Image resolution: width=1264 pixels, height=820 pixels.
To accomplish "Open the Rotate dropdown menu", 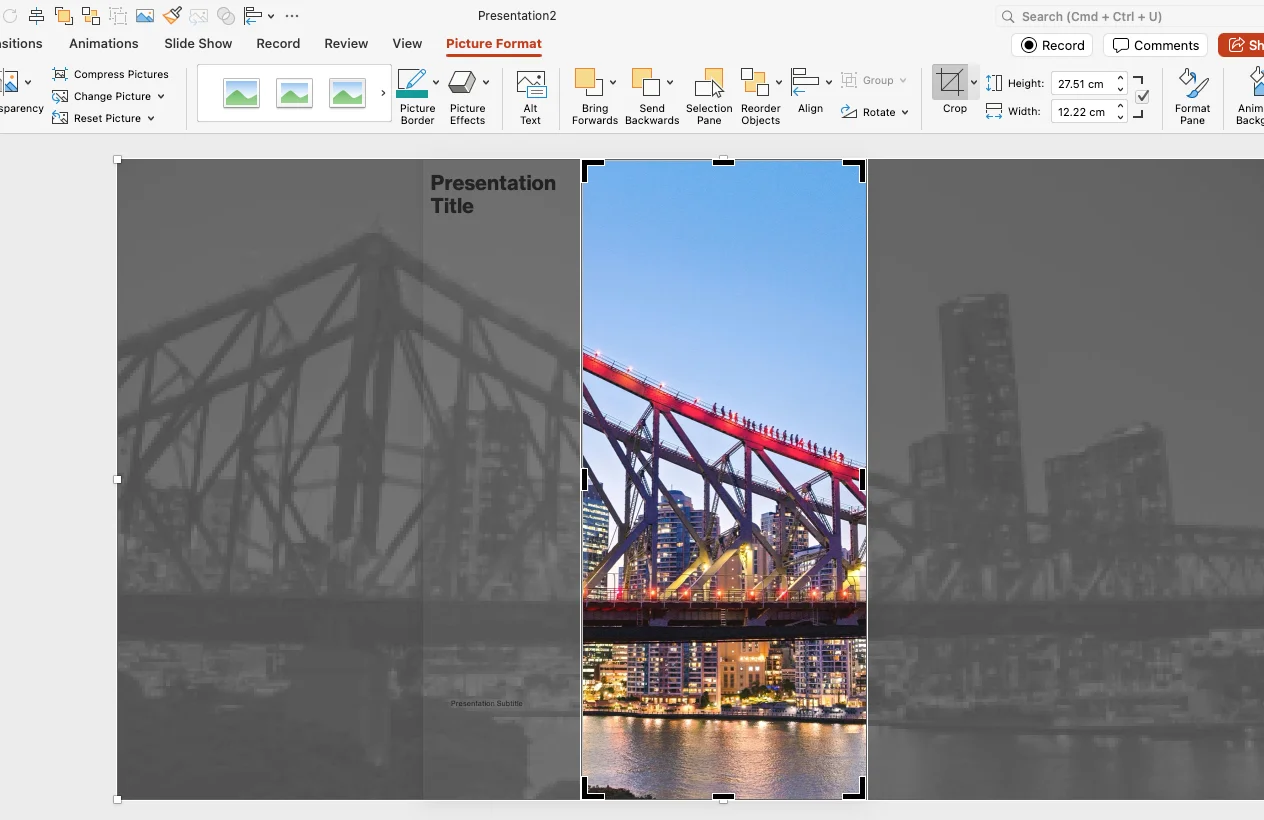I will click(875, 112).
